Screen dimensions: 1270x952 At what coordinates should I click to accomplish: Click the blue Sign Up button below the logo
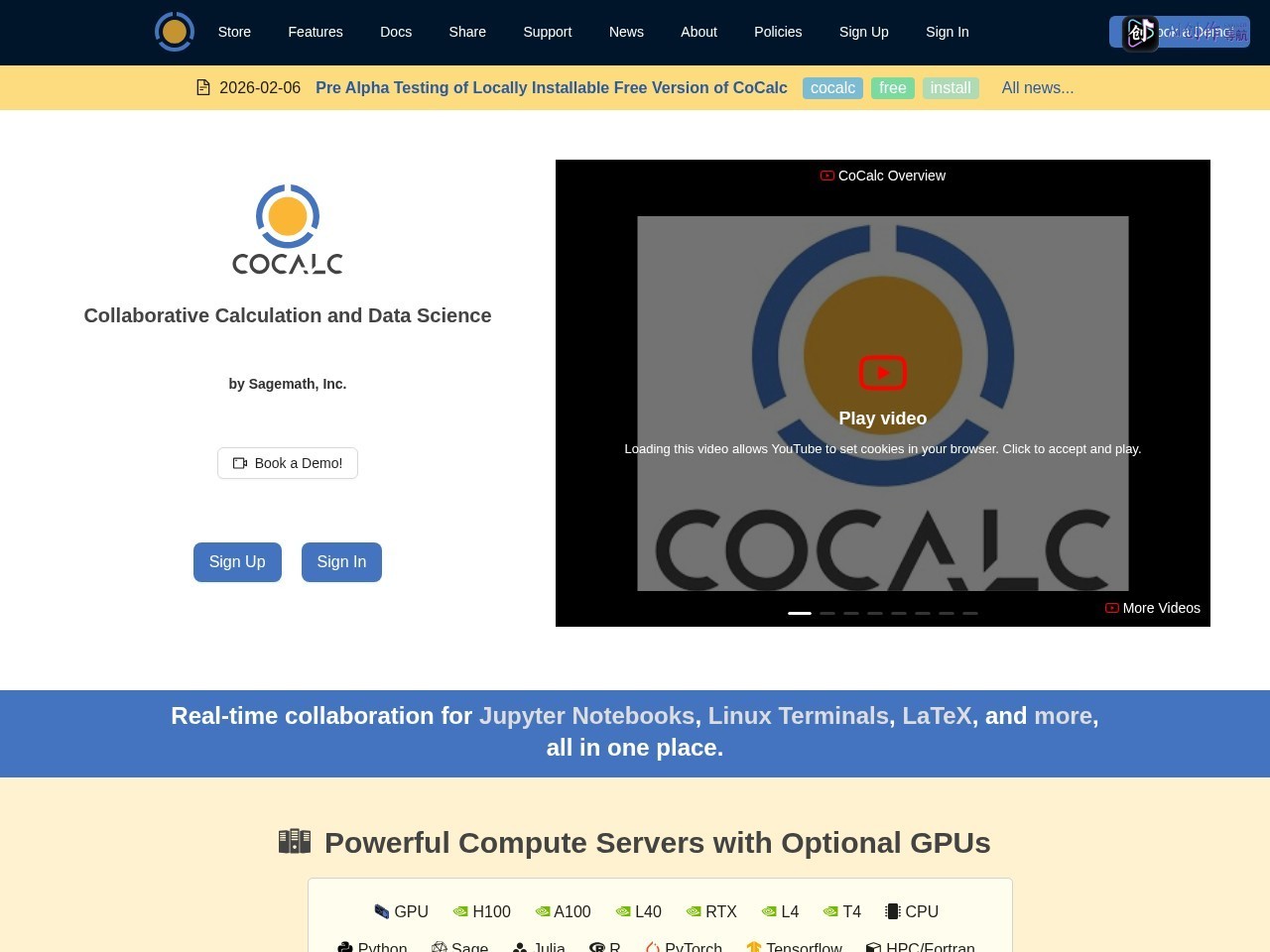coord(237,562)
